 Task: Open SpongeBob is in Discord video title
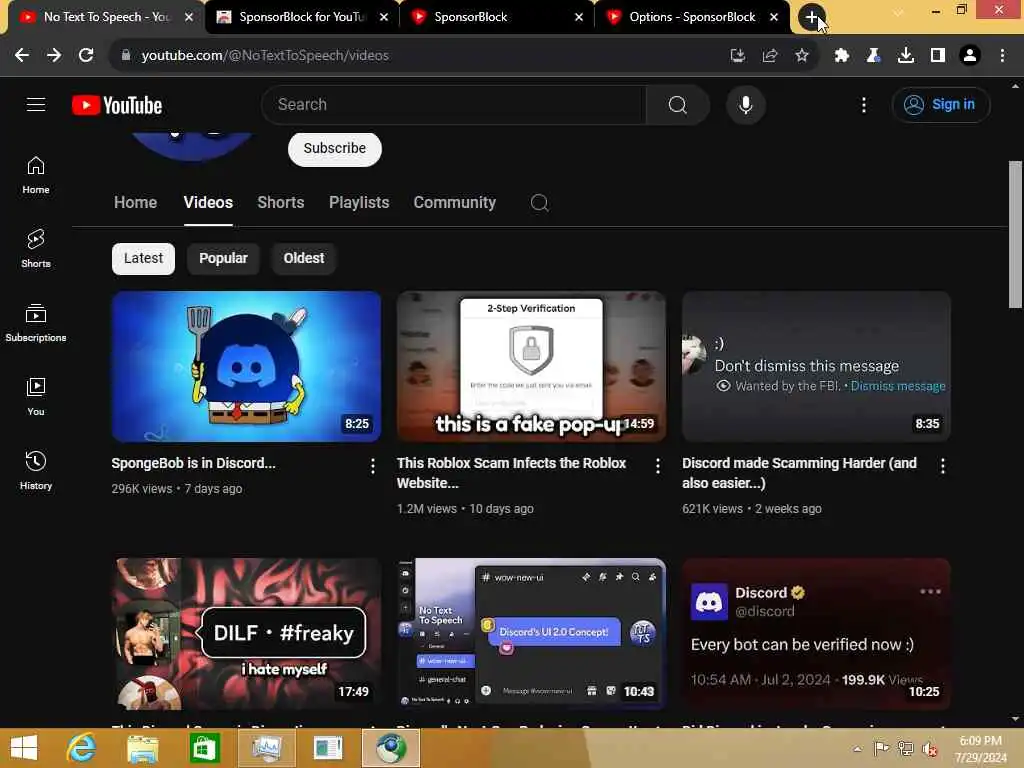[193, 463]
